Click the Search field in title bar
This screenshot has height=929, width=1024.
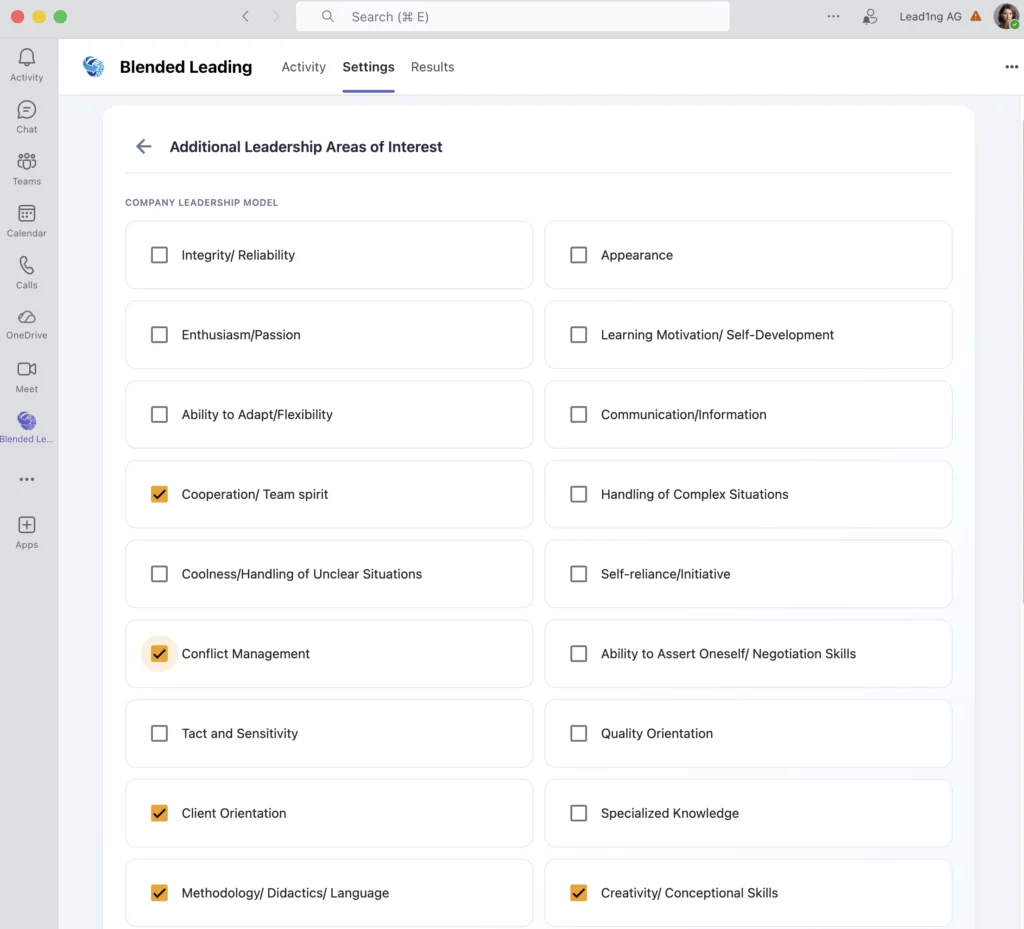tap(512, 17)
